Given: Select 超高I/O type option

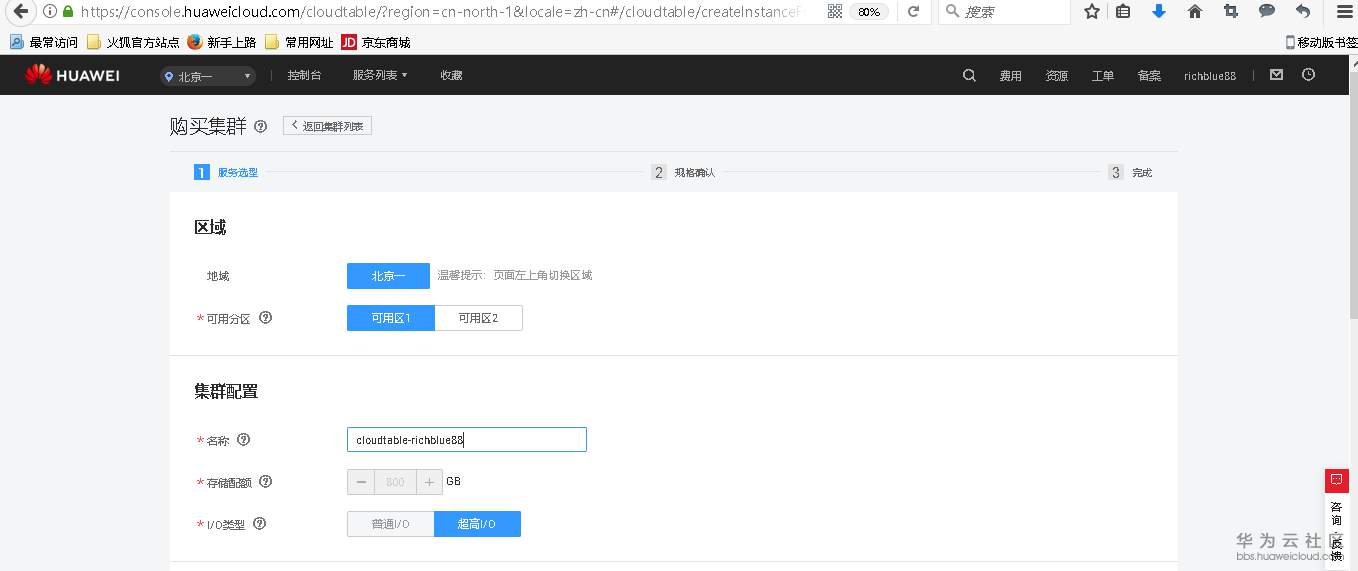Looking at the screenshot, I should 477,524.
